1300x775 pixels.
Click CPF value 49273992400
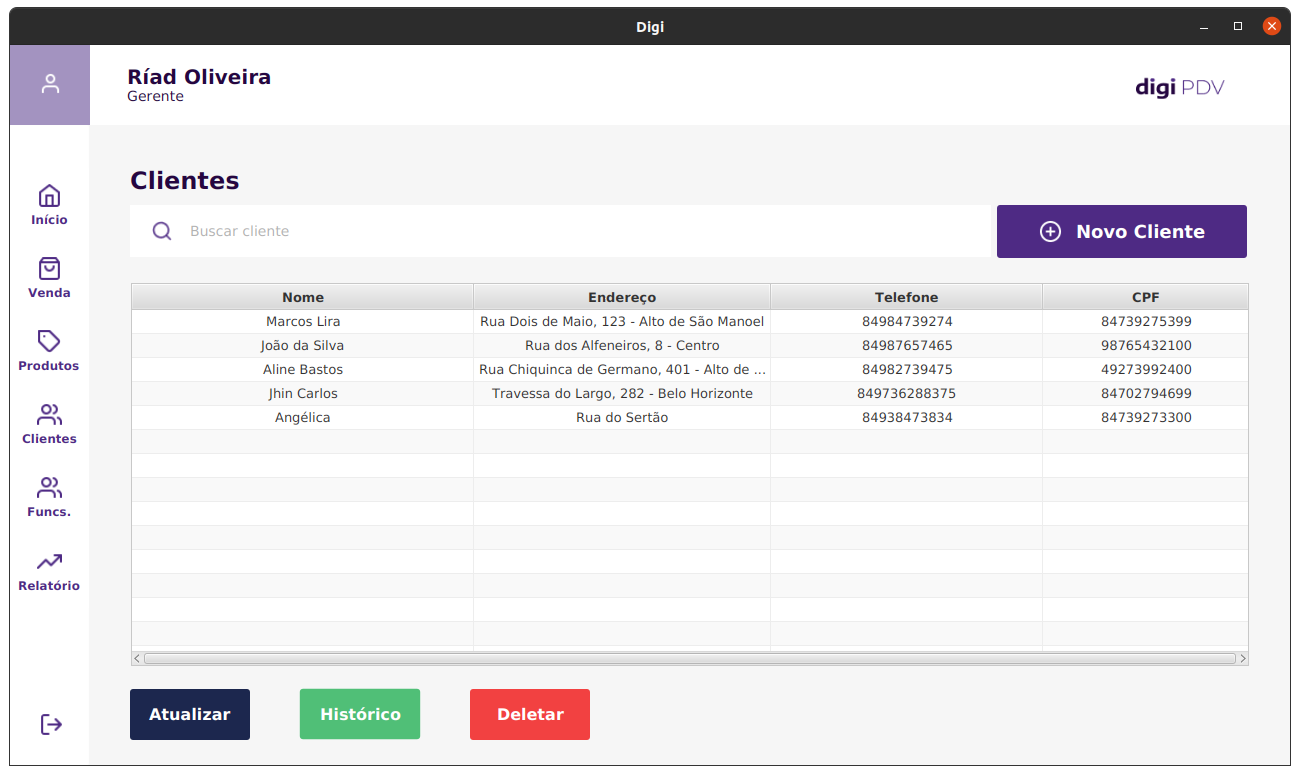tap(1146, 369)
